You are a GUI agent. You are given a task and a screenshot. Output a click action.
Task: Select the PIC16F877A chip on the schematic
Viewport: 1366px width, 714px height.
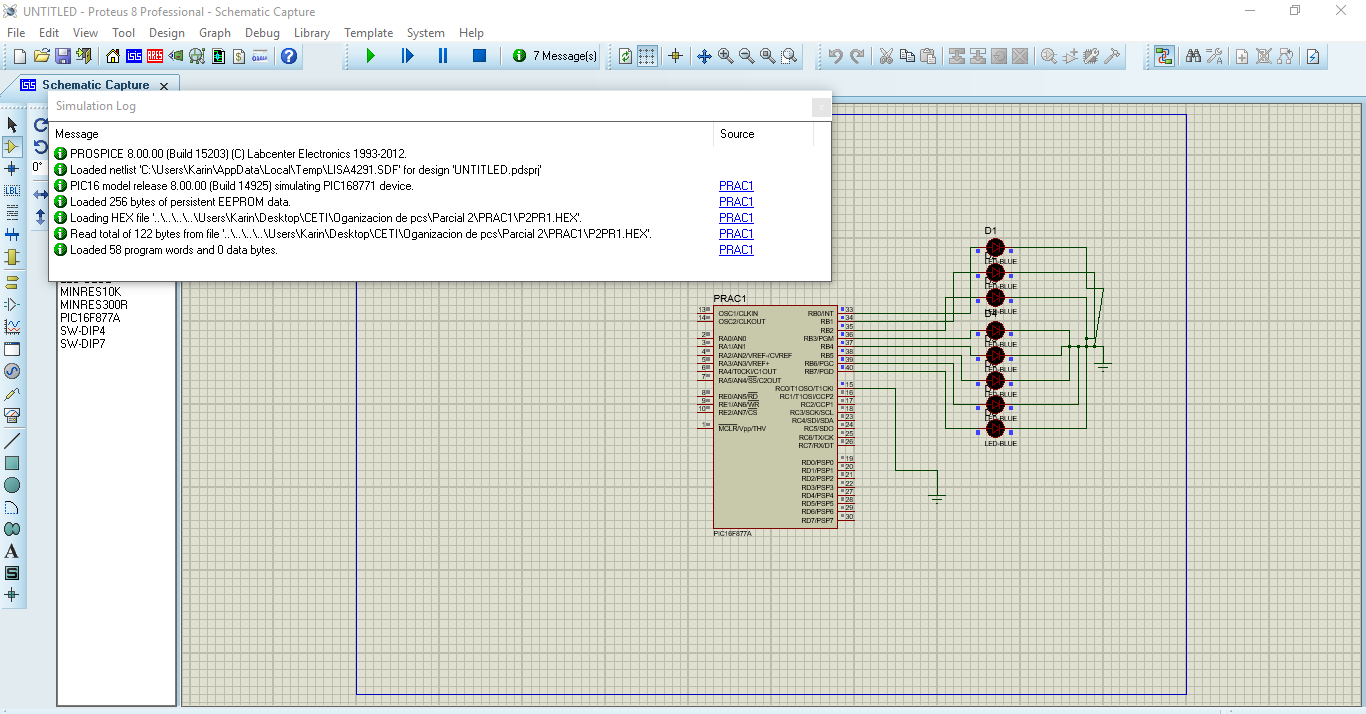click(775, 417)
